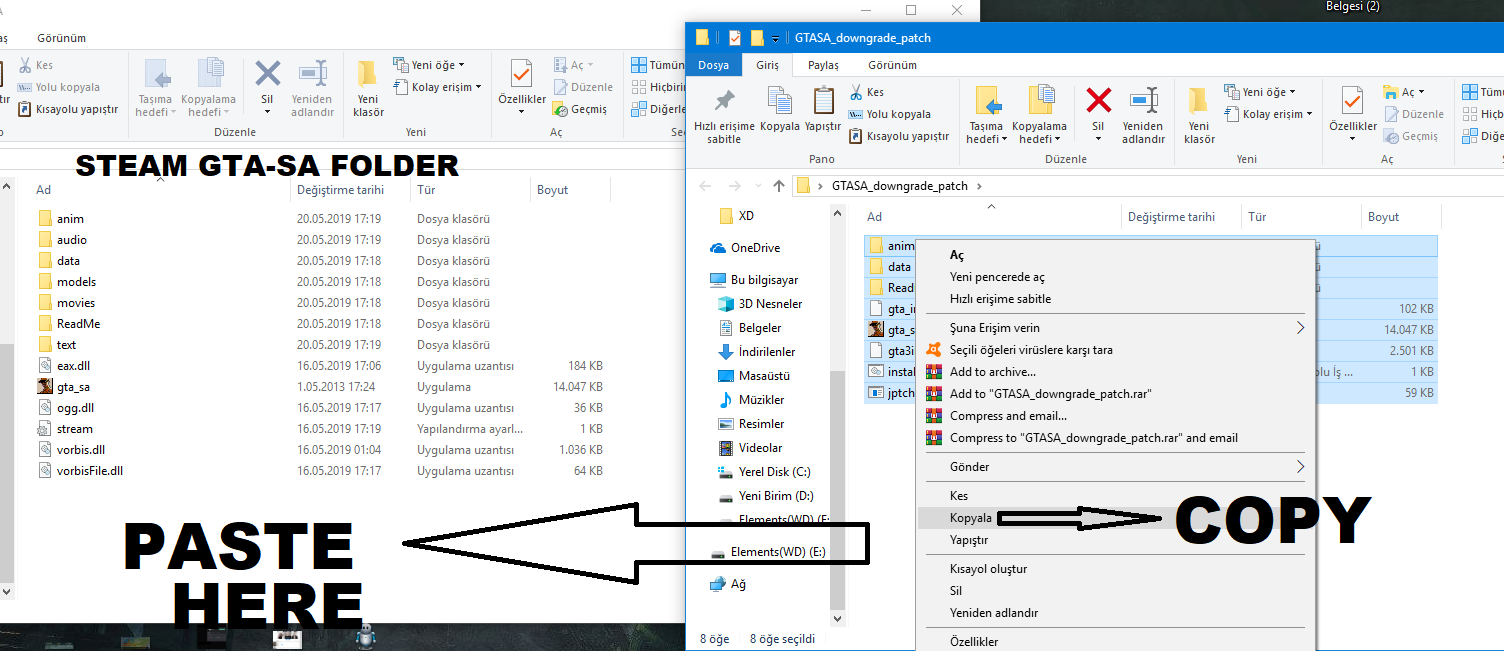The width and height of the screenshot is (1504, 651).
Task: Open Kolay erişim dropdown in Steam GTA-SA window
Action: pyautogui.click(x=438, y=87)
